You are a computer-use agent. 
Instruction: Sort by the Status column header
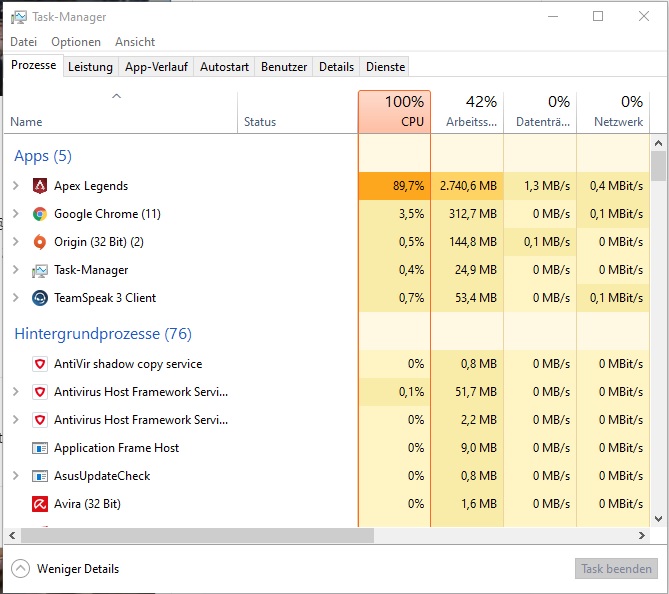point(297,112)
